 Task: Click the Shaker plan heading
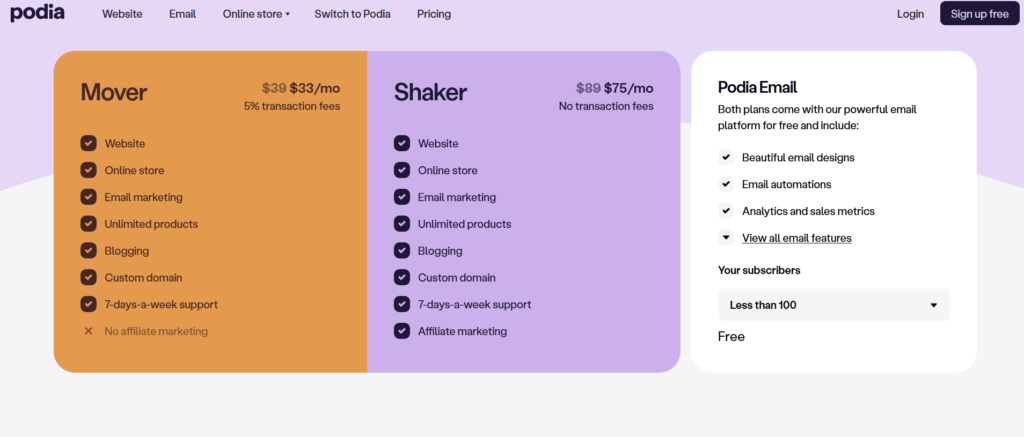point(430,93)
